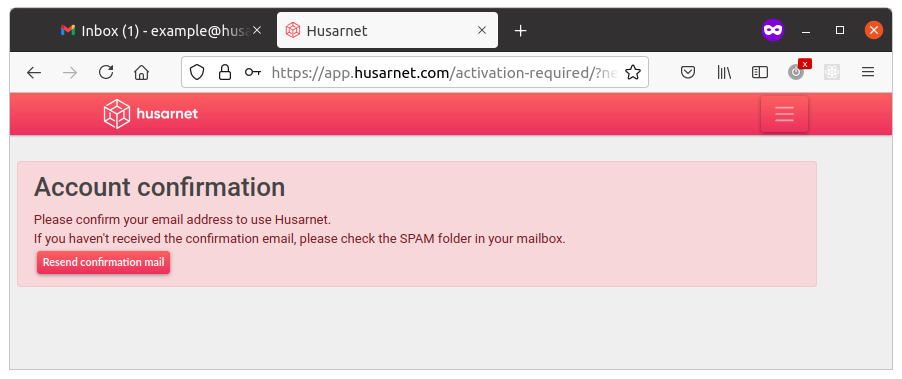
Task: Bookmark this page with the star
Action: pos(633,72)
